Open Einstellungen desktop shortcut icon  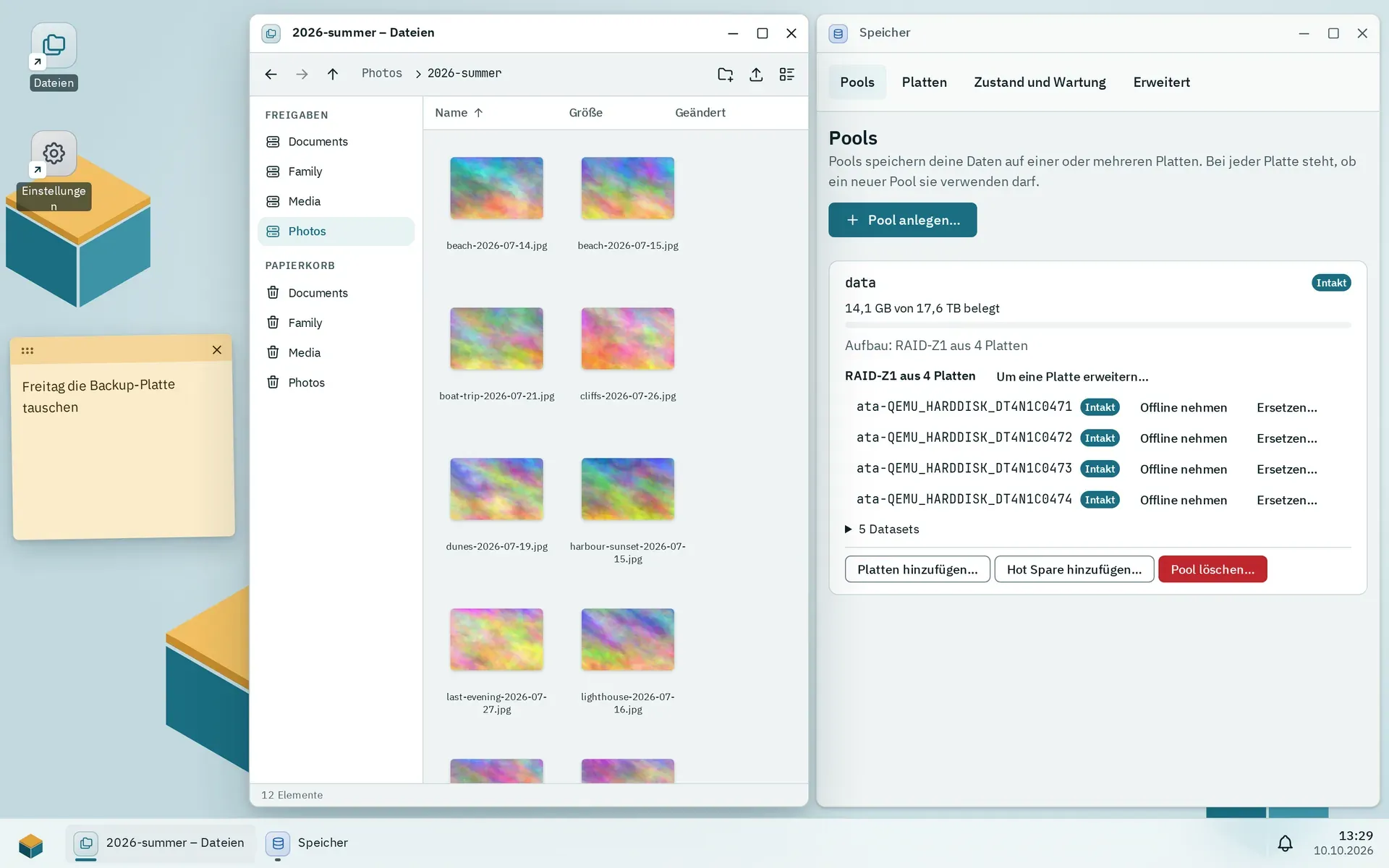pos(54,153)
